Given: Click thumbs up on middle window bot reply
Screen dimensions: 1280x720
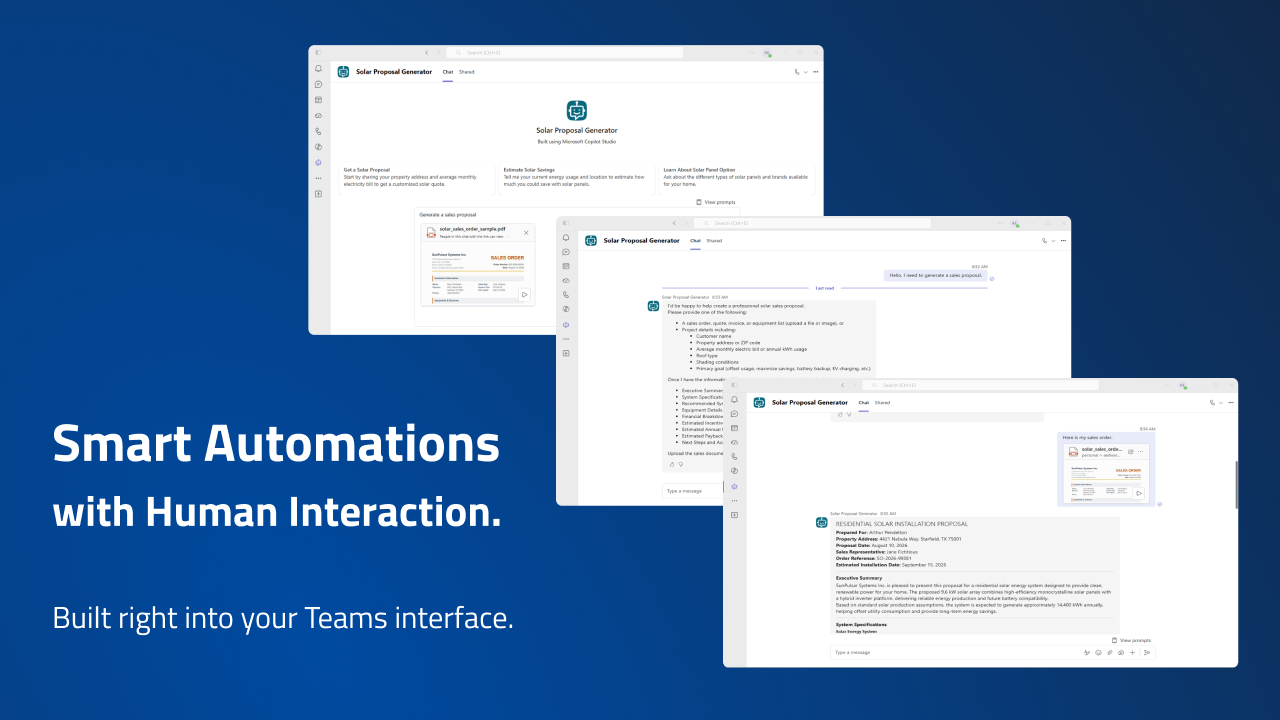Looking at the screenshot, I should [x=671, y=464].
